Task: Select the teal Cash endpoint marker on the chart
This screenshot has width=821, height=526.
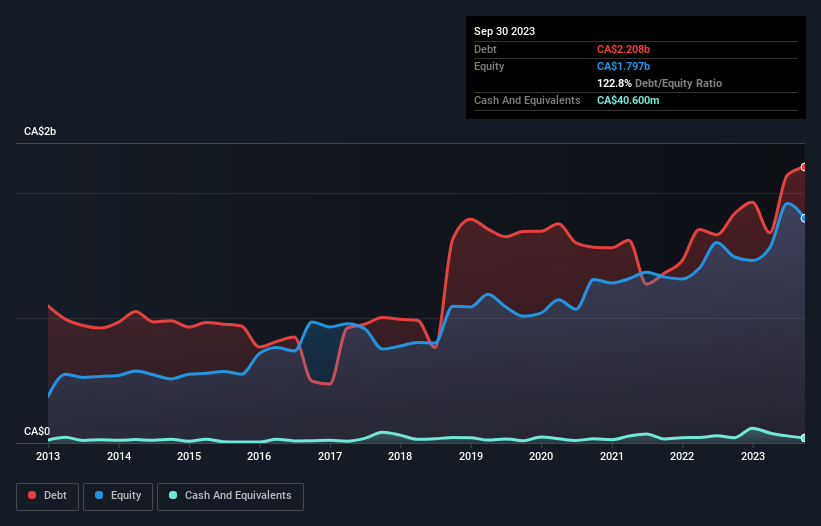Action: tap(804, 438)
